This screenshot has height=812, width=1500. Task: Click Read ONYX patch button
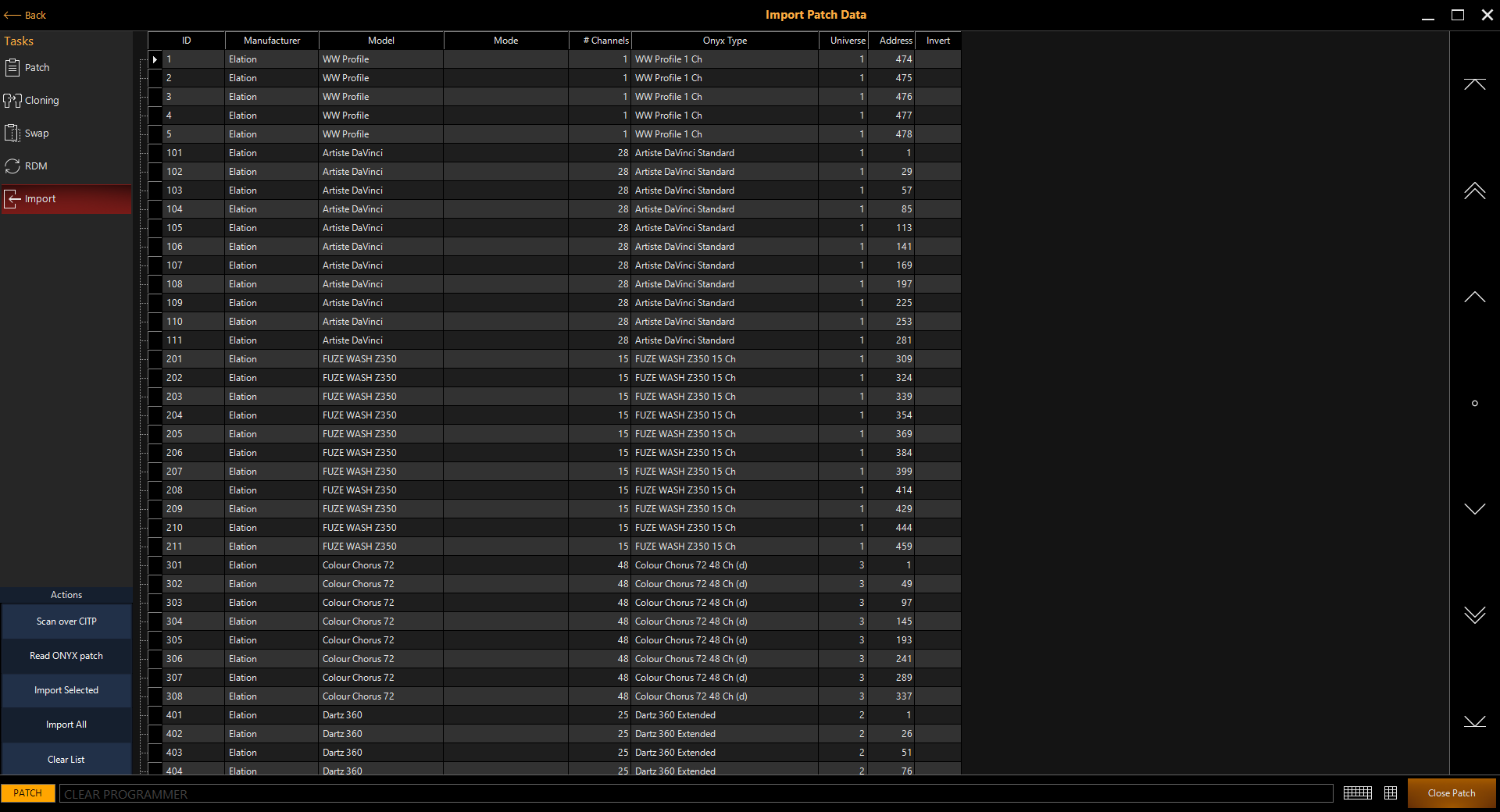tap(66, 656)
